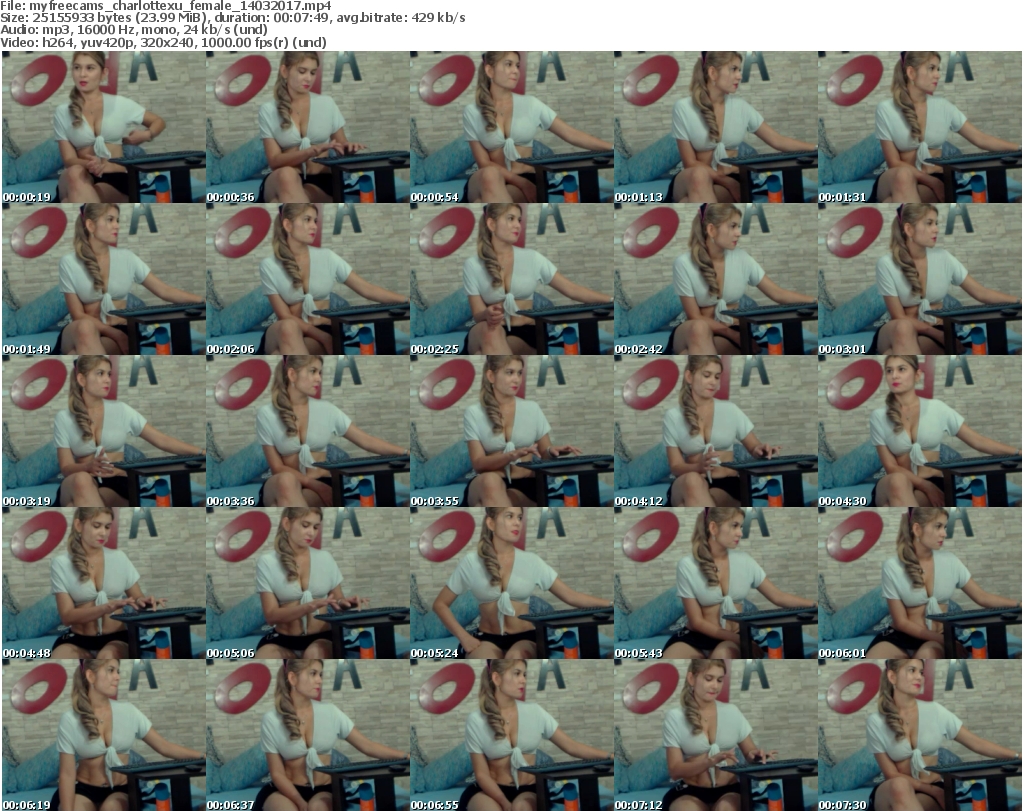The image size is (1024, 811).
Task: Select thumbnail frame at 00:01:13
Action: pos(715,127)
